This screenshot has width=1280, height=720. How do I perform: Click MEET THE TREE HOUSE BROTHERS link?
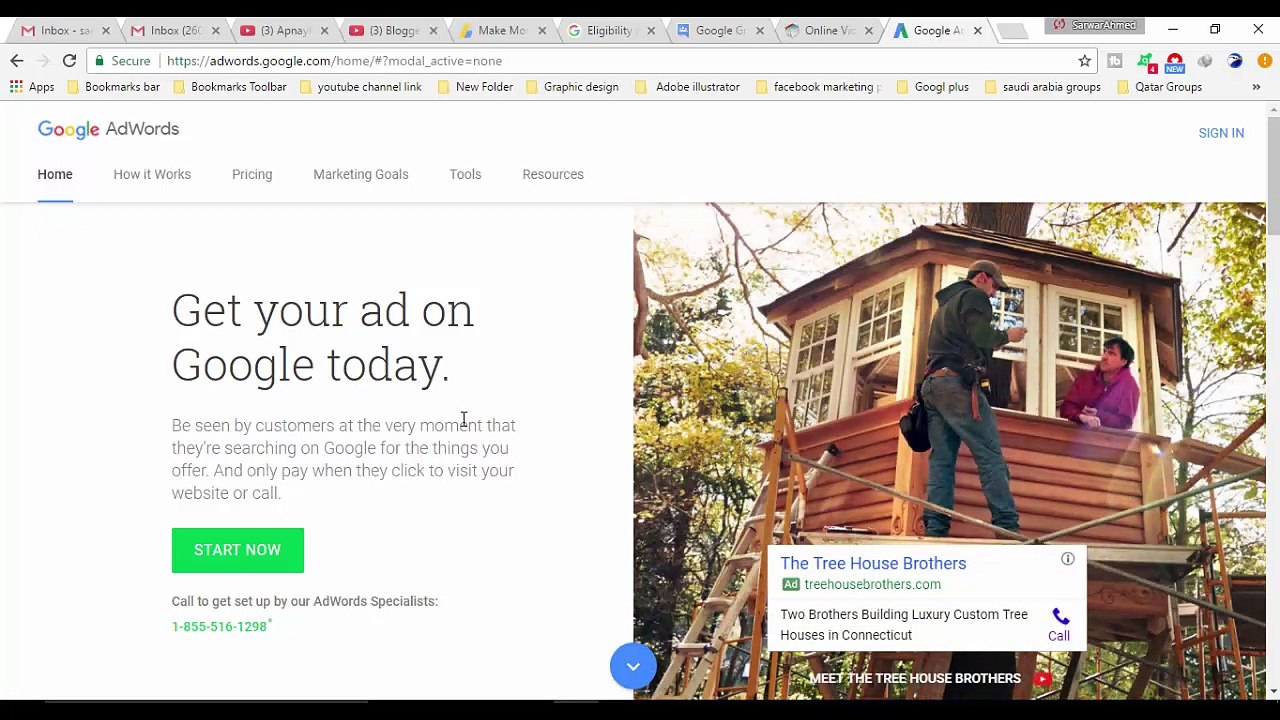[915, 679]
